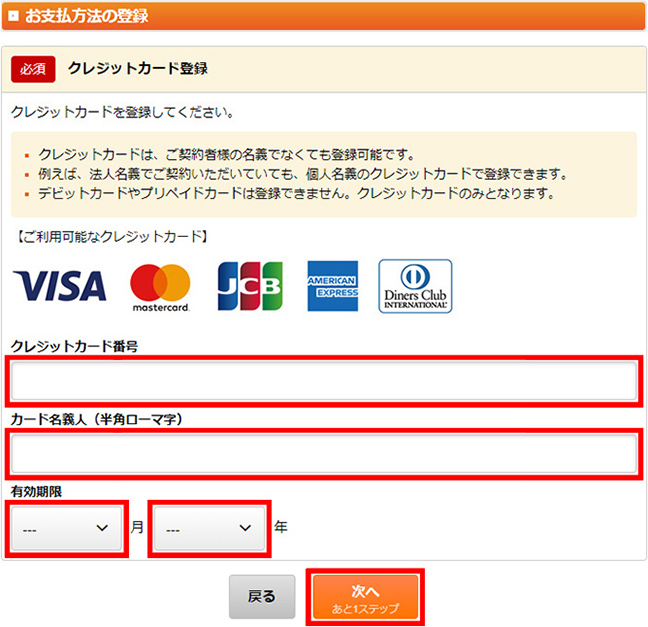Viewport: 648px width, 627px height.
Task: Click the クレジットカード登録 section title
Action: pyautogui.click(x=138, y=69)
